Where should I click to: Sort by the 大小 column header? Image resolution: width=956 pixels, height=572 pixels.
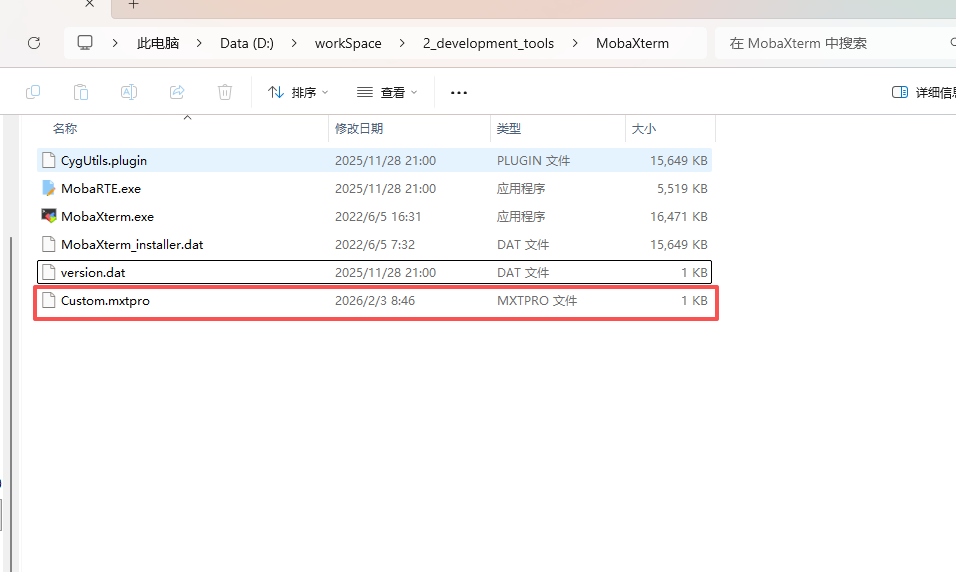click(643, 128)
